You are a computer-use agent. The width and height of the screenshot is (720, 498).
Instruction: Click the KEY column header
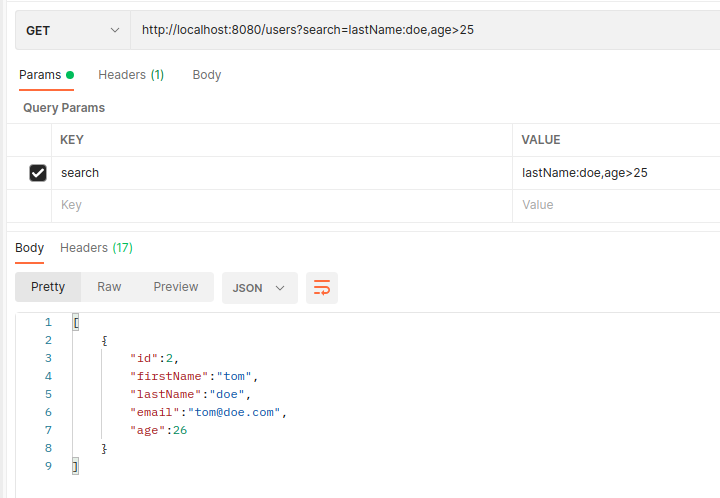point(280,140)
